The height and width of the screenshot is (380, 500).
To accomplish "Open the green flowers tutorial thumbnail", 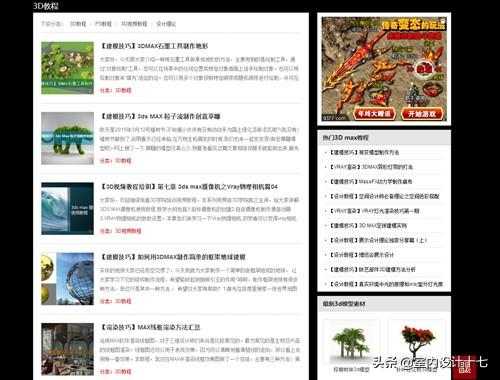I will click(67, 68).
